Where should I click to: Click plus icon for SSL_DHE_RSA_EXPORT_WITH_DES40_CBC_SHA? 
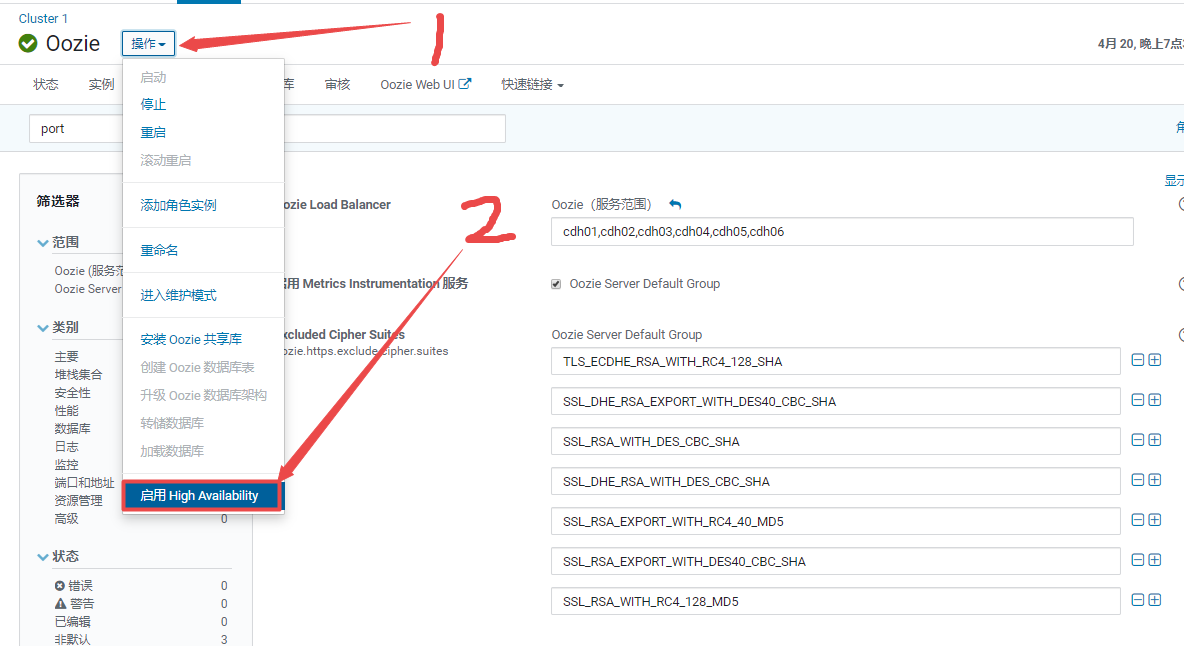[x=1155, y=400]
